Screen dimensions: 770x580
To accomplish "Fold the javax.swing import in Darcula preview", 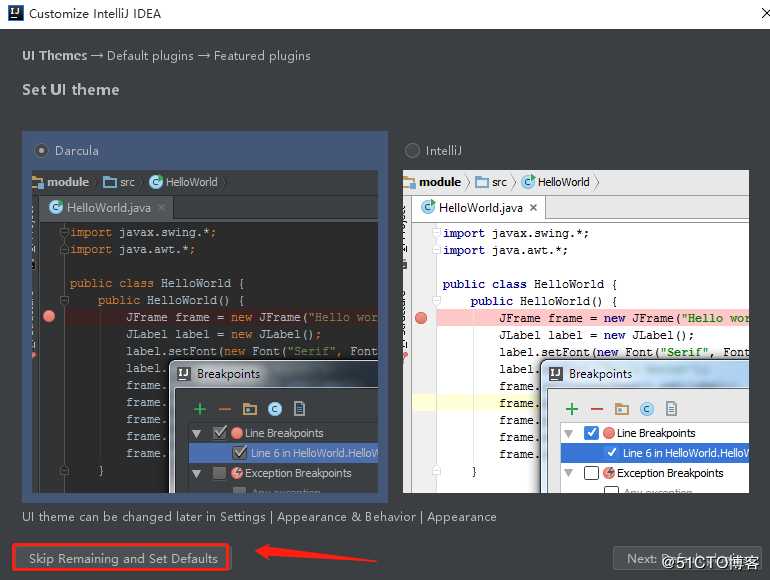I will (x=64, y=231).
